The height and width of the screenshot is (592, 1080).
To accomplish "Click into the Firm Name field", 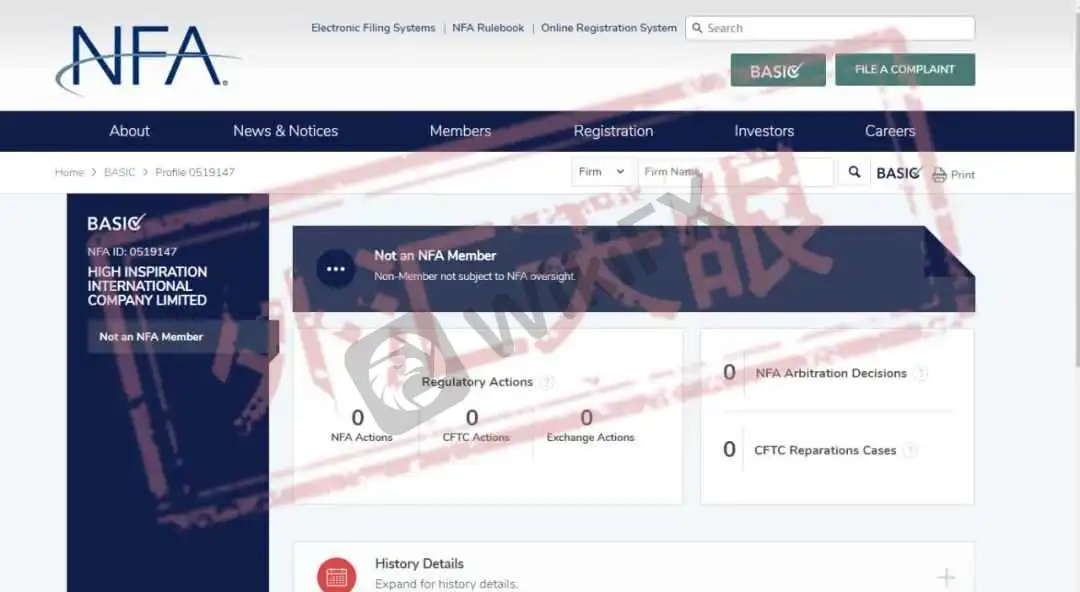I will (736, 172).
